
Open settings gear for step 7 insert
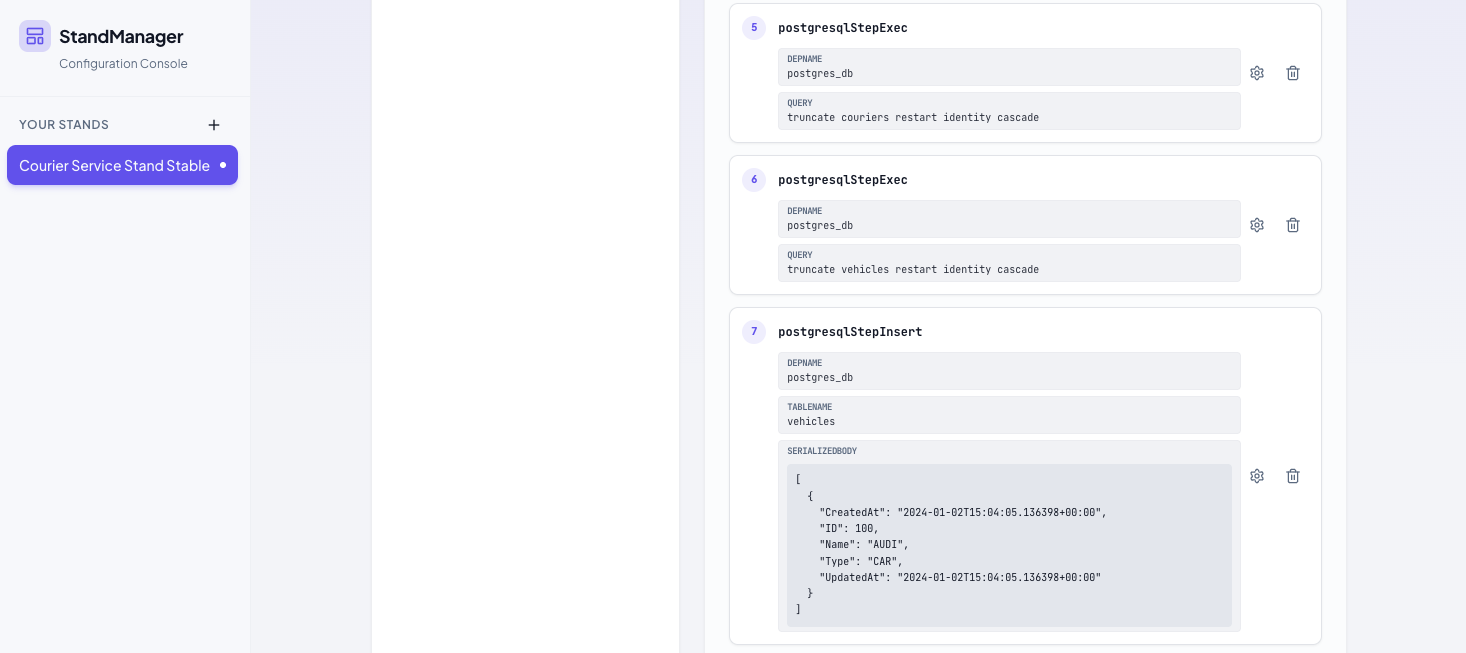pos(1257,476)
